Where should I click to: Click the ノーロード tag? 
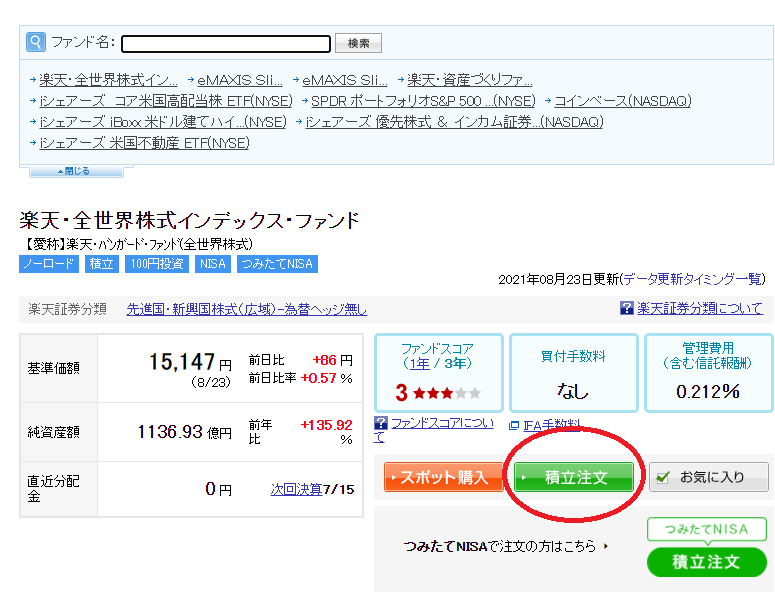coord(49,264)
